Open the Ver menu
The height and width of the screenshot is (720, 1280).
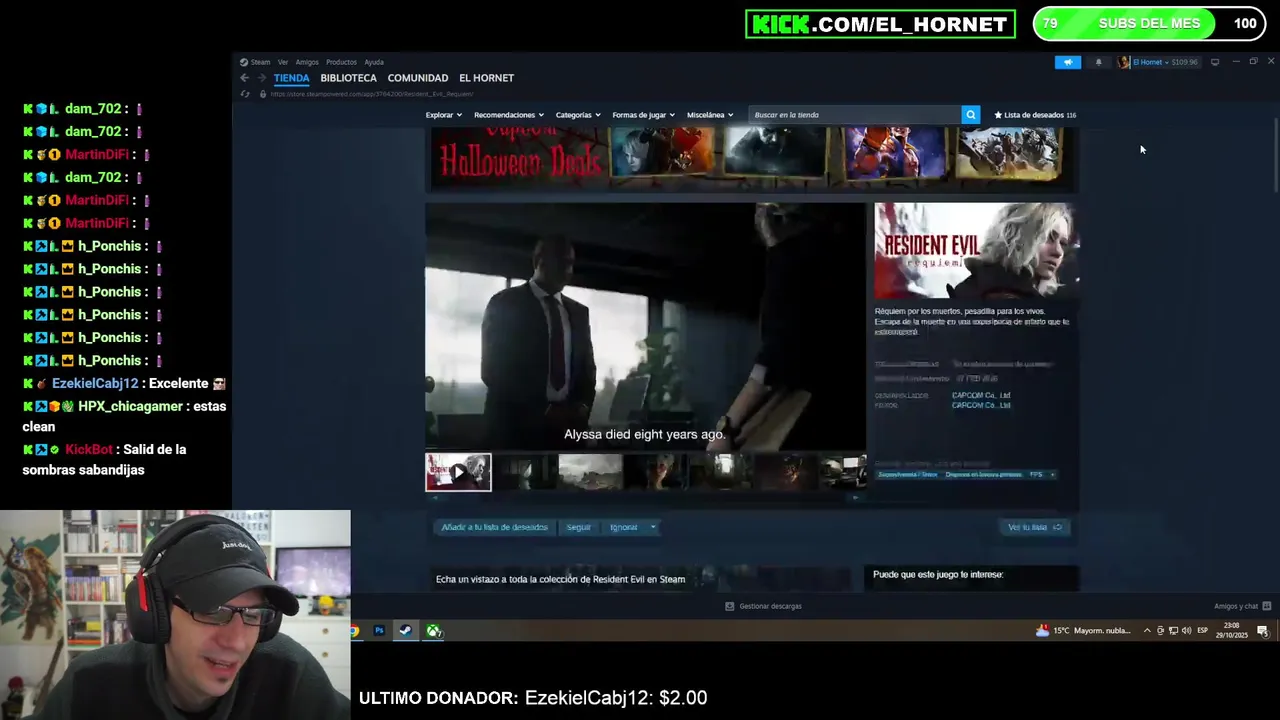283,62
